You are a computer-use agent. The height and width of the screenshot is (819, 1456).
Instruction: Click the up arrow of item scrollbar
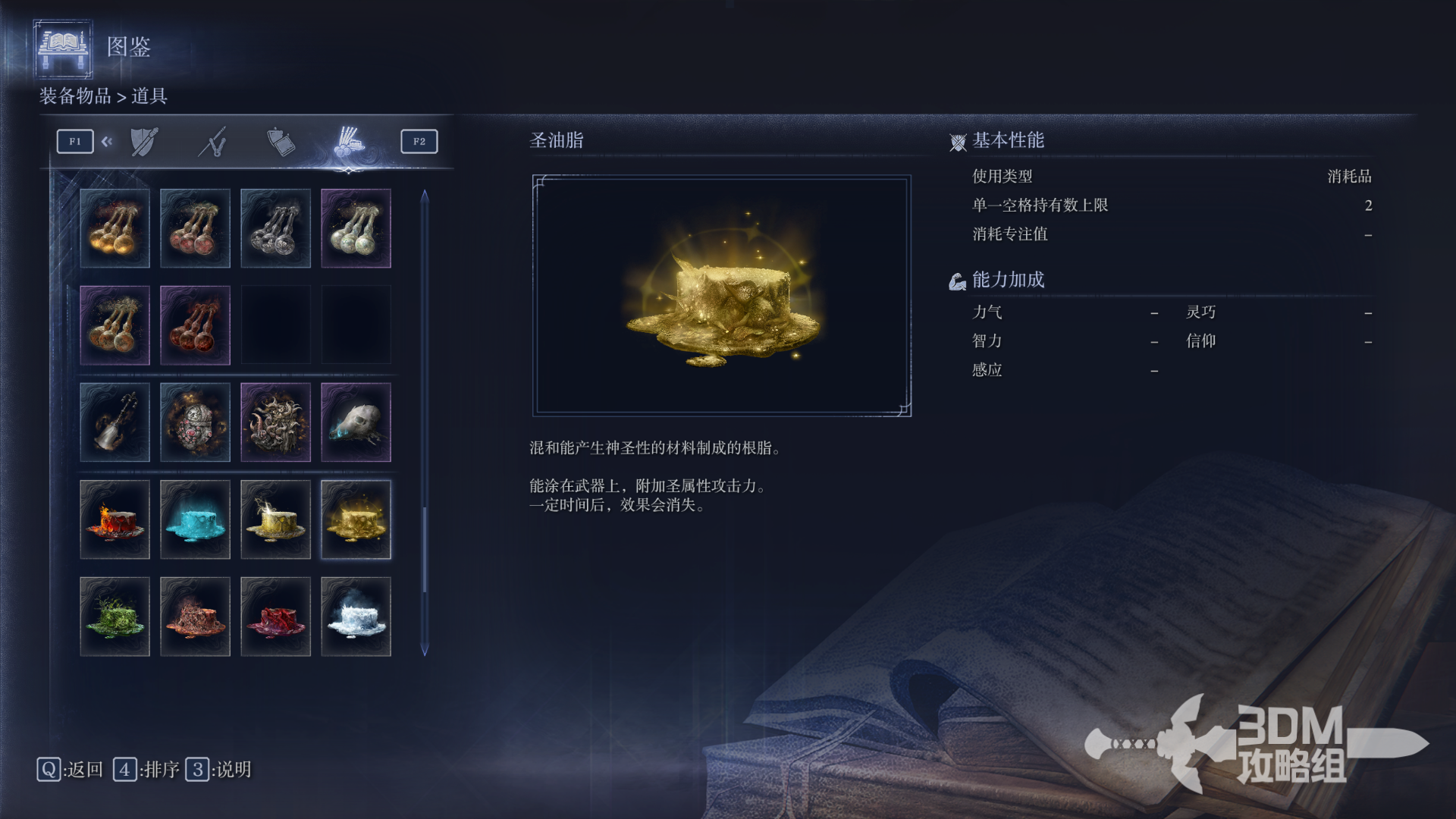(x=425, y=196)
